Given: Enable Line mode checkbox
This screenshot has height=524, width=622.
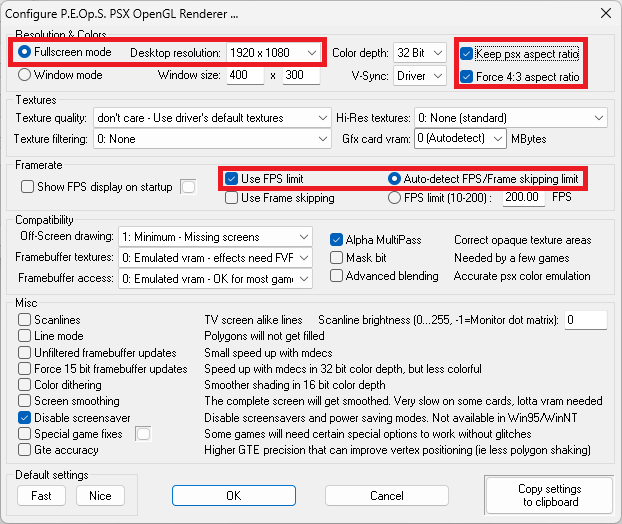Looking at the screenshot, I should click(x=24, y=336).
